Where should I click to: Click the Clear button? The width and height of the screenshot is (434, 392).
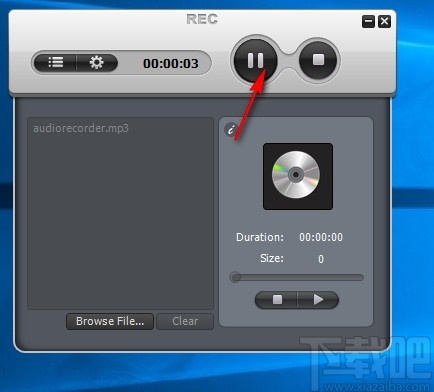[185, 321]
